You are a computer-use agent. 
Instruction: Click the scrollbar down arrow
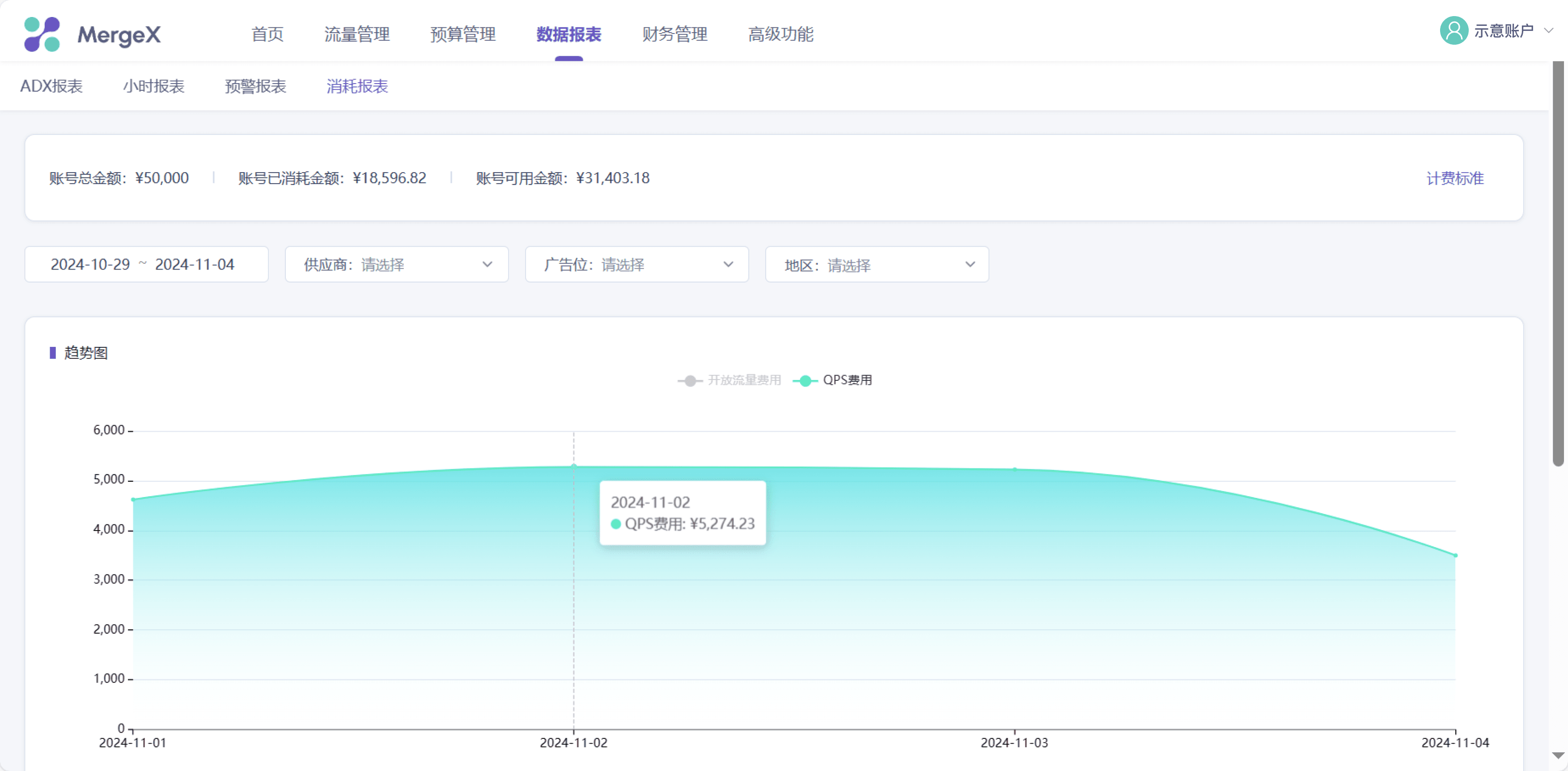click(1558, 755)
